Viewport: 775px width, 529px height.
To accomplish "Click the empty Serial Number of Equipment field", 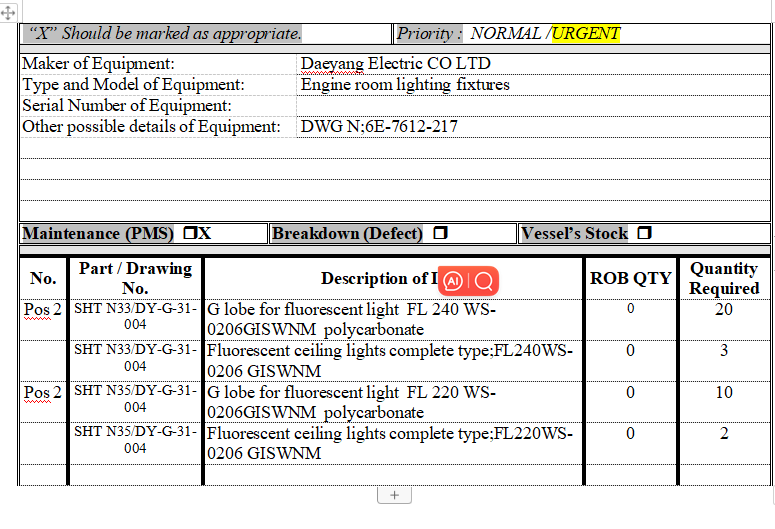I will click(530, 105).
